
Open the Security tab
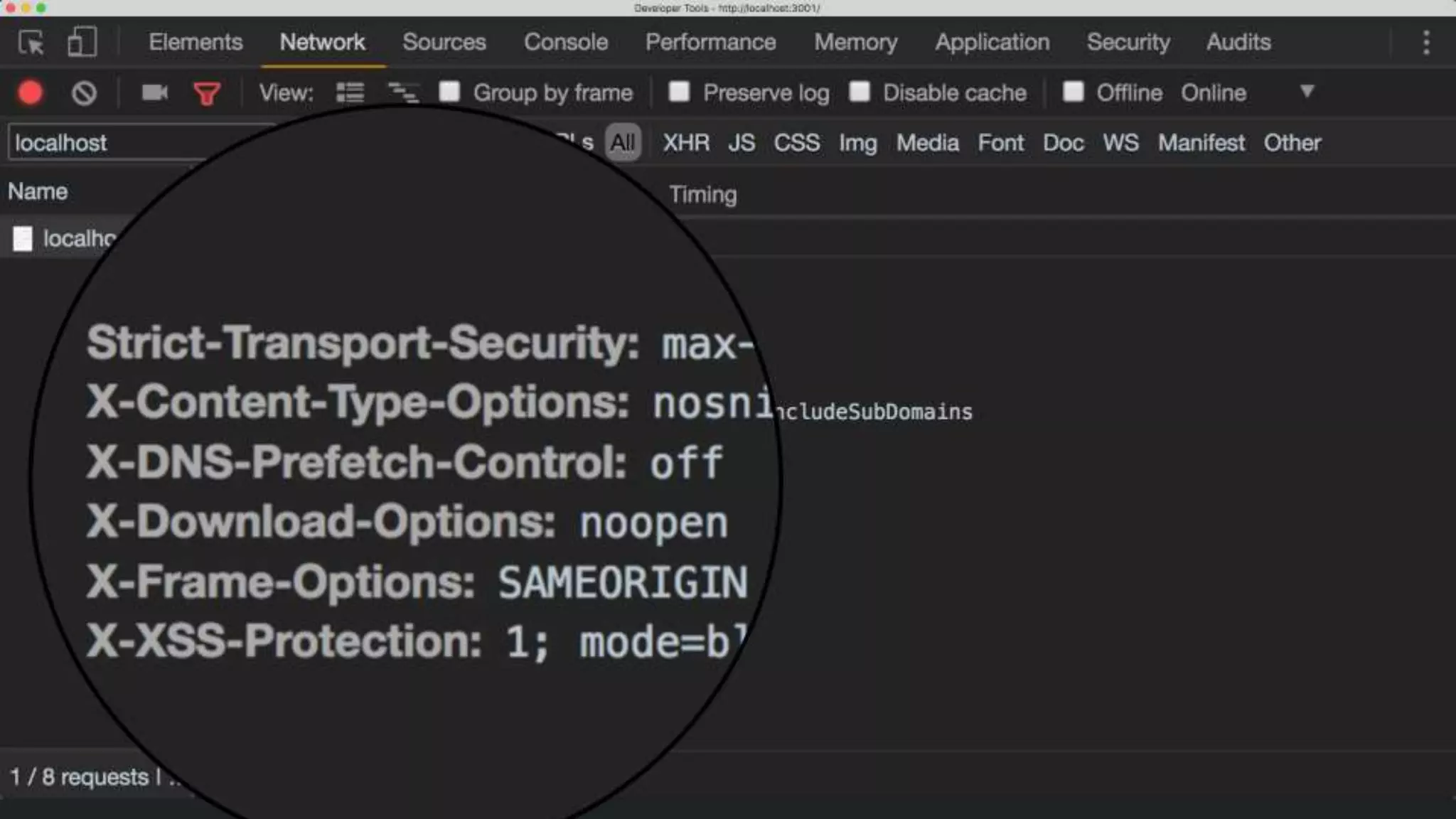click(x=1128, y=43)
